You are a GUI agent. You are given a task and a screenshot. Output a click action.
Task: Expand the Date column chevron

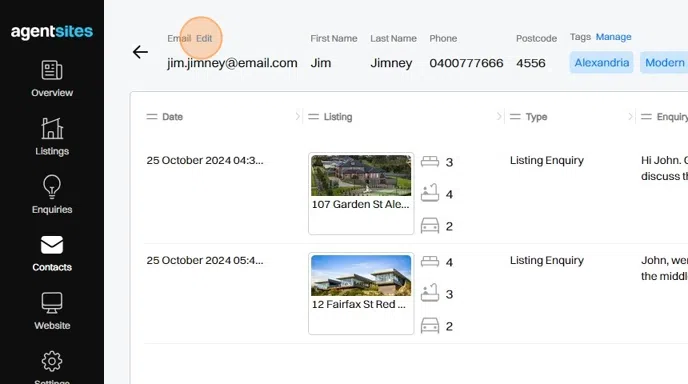point(297,116)
